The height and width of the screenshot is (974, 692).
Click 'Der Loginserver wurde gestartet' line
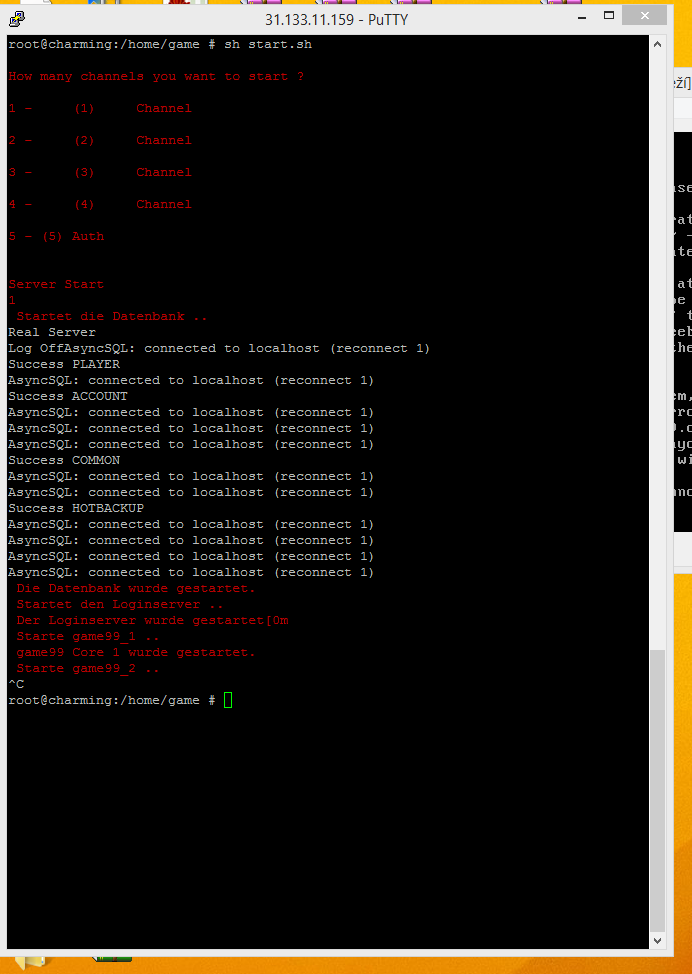click(152, 621)
